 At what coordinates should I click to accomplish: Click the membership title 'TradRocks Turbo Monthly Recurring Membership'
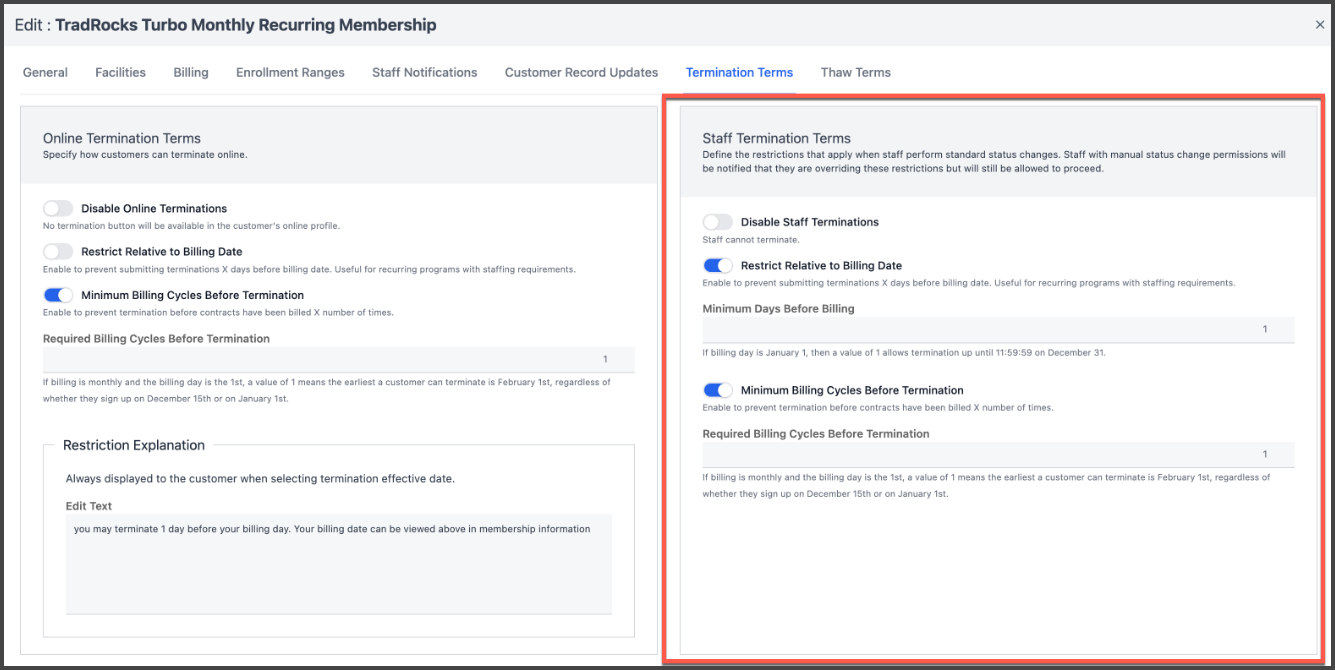tap(246, 25)
